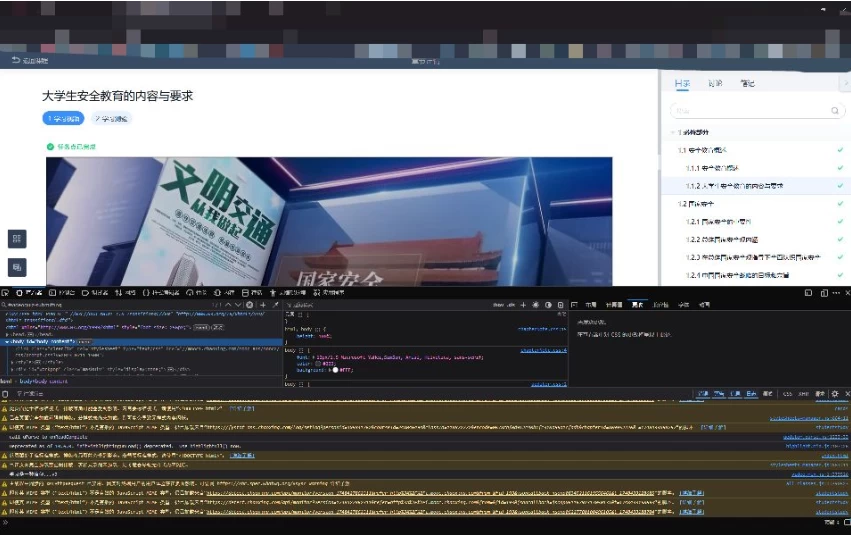Open the Console tab in DevTools
This screenshot has height=535, width=851.
pos(62,292)
